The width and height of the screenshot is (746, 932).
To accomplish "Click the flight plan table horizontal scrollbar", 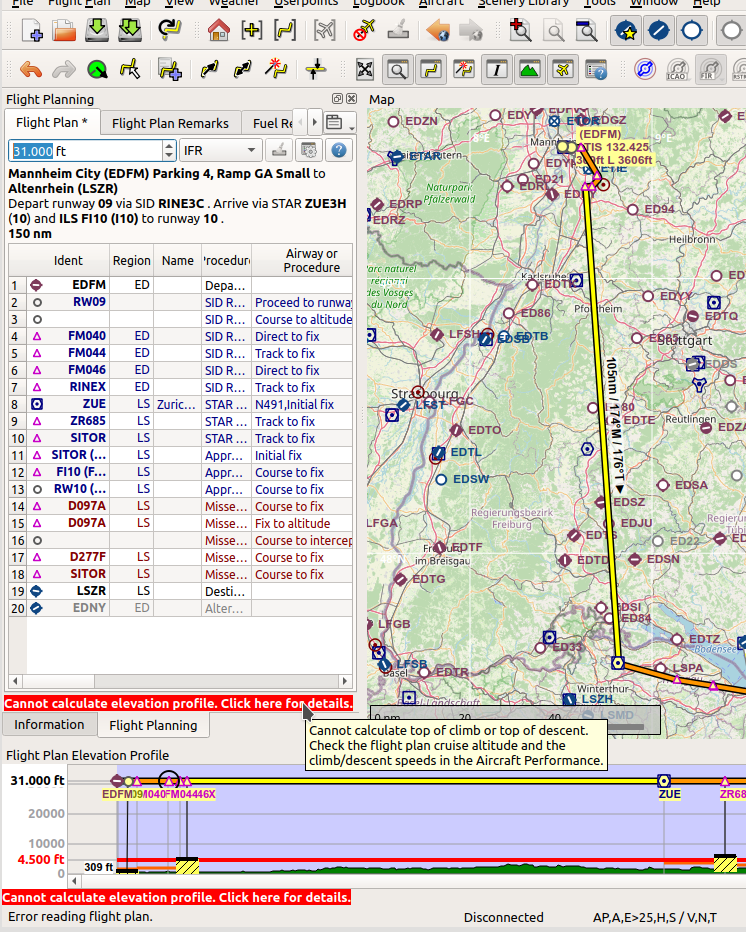I will point(180,681).
